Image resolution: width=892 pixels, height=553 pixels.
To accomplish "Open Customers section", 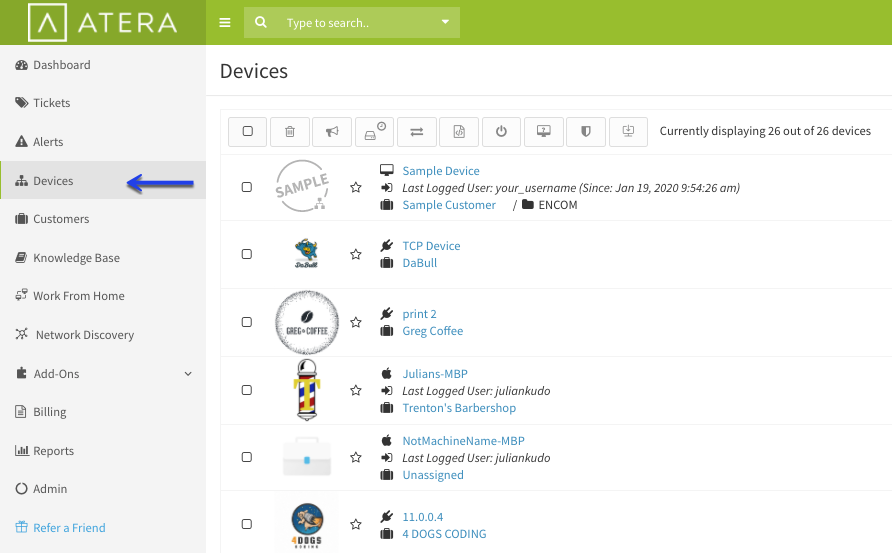I will (102, 219).
